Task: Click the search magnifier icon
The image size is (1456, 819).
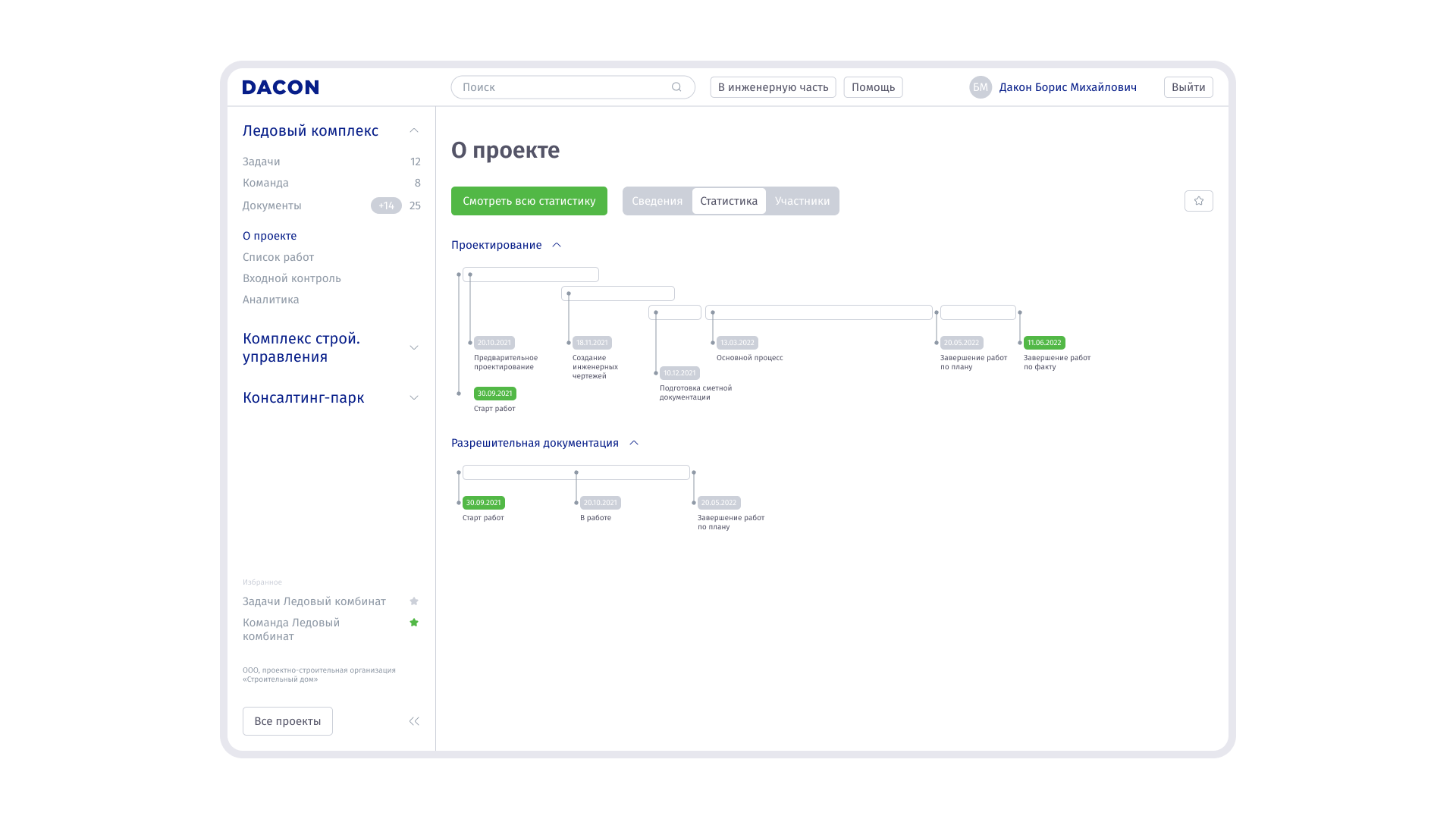Action: point(676,87)
